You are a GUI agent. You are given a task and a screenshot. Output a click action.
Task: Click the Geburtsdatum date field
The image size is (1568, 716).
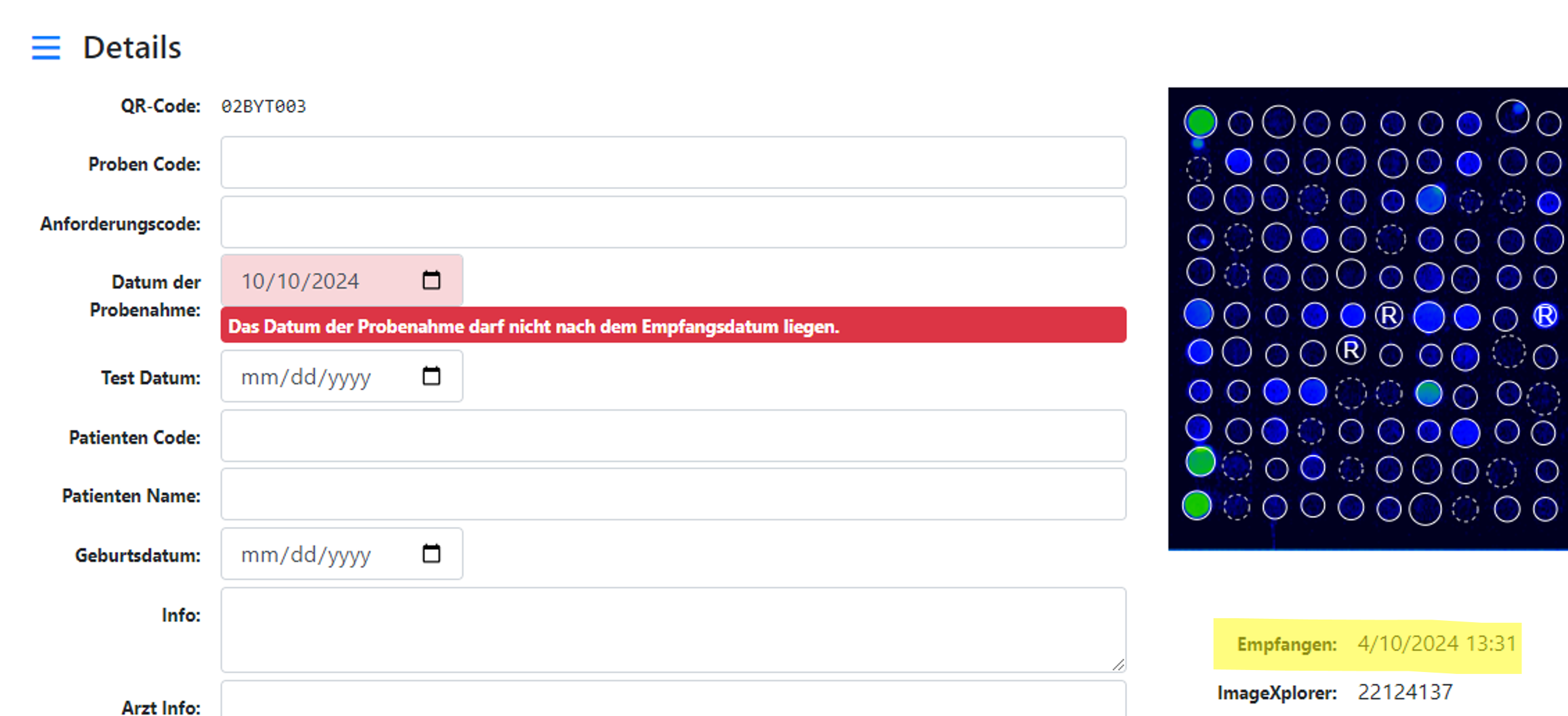(322, 555)
